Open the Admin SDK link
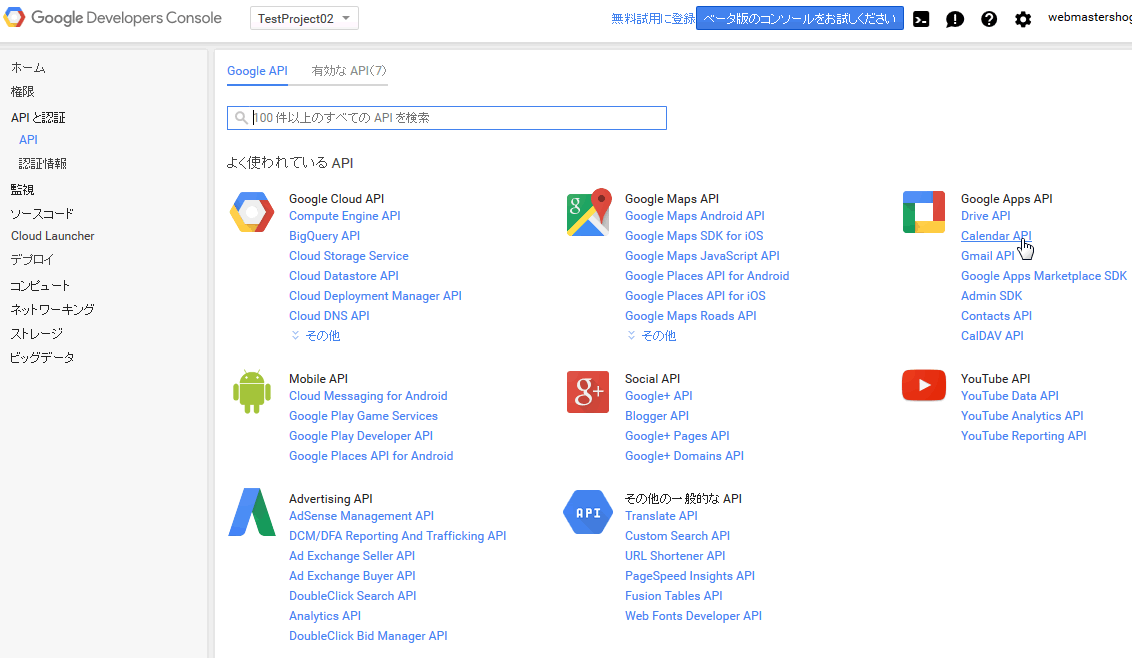The height and width of the screenshot is (658, 1132). (991, 296)
